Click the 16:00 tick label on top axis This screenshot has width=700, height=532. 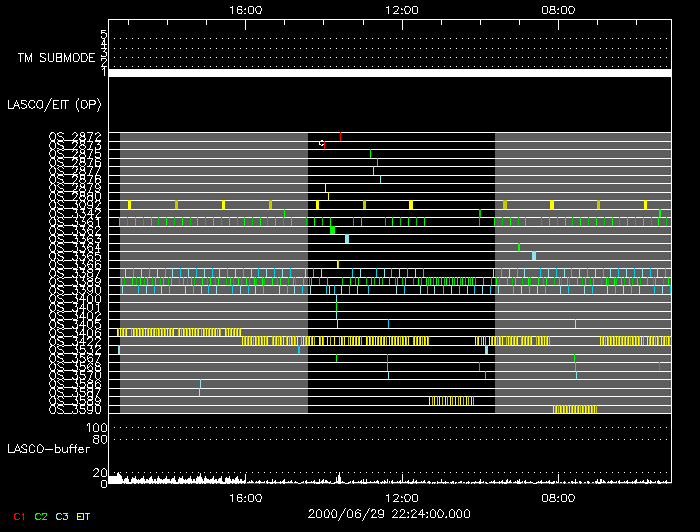tap(246, 8)
